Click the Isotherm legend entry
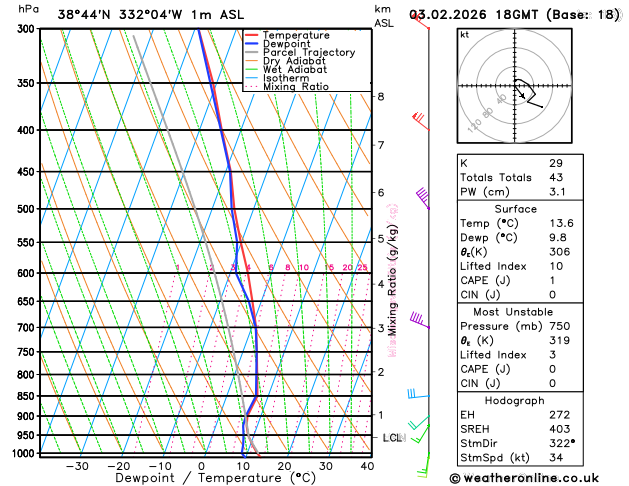This screenshot has width=629, height=486. tap(277, 78)
